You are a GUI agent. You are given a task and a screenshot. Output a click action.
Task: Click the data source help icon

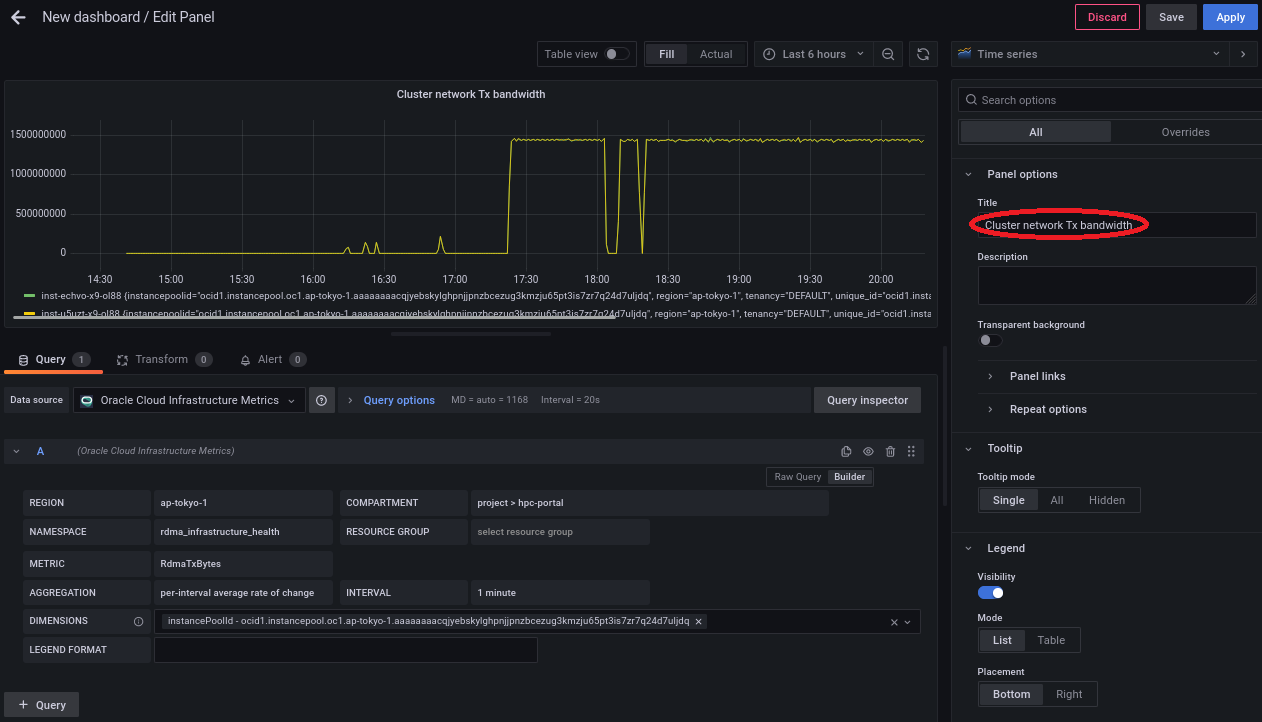pos(322,400)
